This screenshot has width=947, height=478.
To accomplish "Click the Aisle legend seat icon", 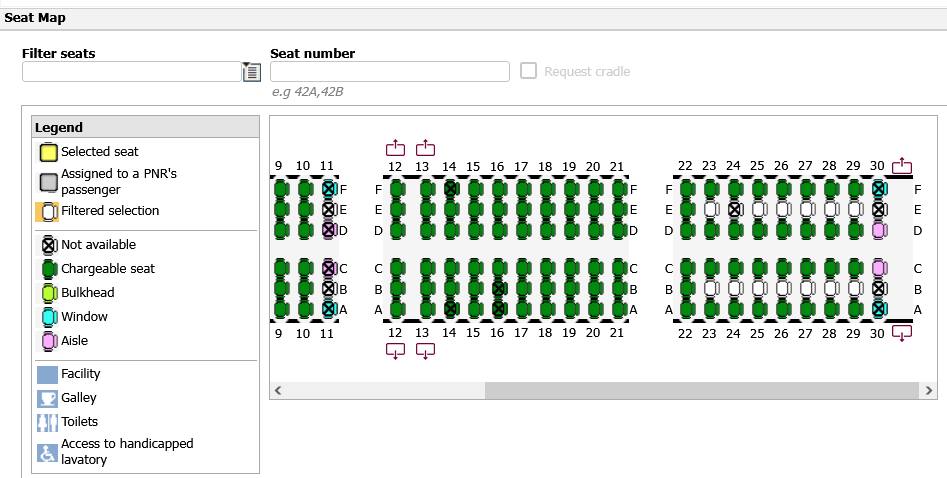I will point(49,341).
